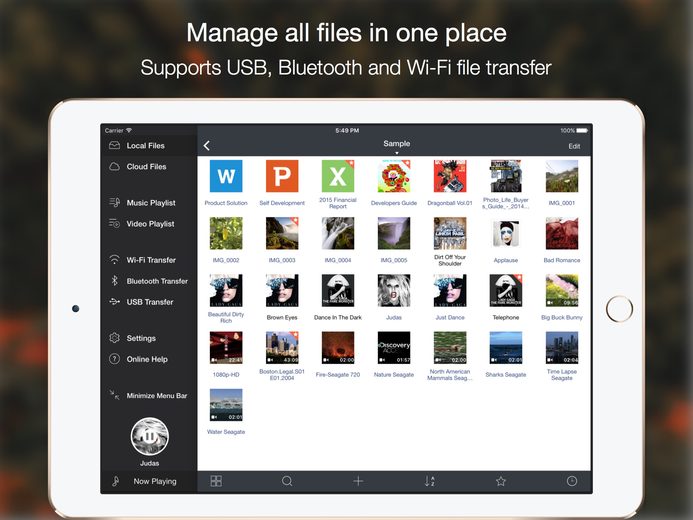Click the Video Playlist icon
This screenshot has width=693, height=520.
coord(114,224)
